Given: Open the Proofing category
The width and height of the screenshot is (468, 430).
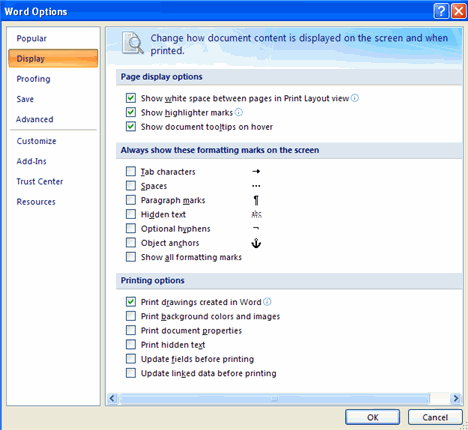Looking at the screenshot, I should pos(33,79).
